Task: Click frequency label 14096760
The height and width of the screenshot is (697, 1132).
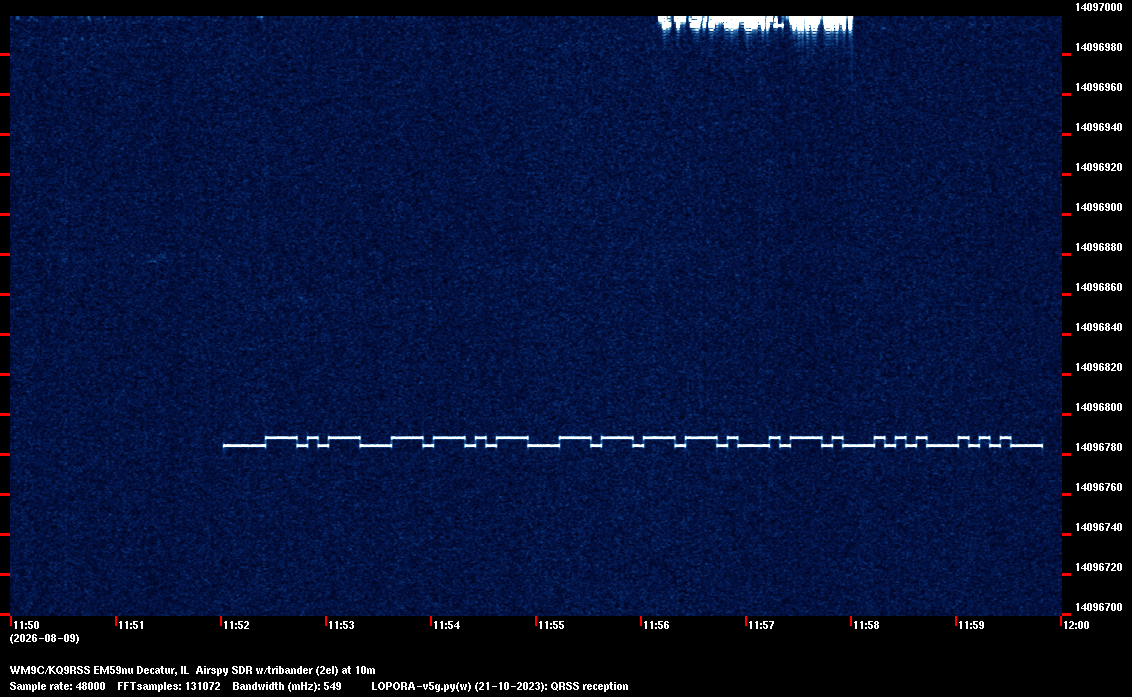Action: pyautogui.click(x=1098, y=487)
